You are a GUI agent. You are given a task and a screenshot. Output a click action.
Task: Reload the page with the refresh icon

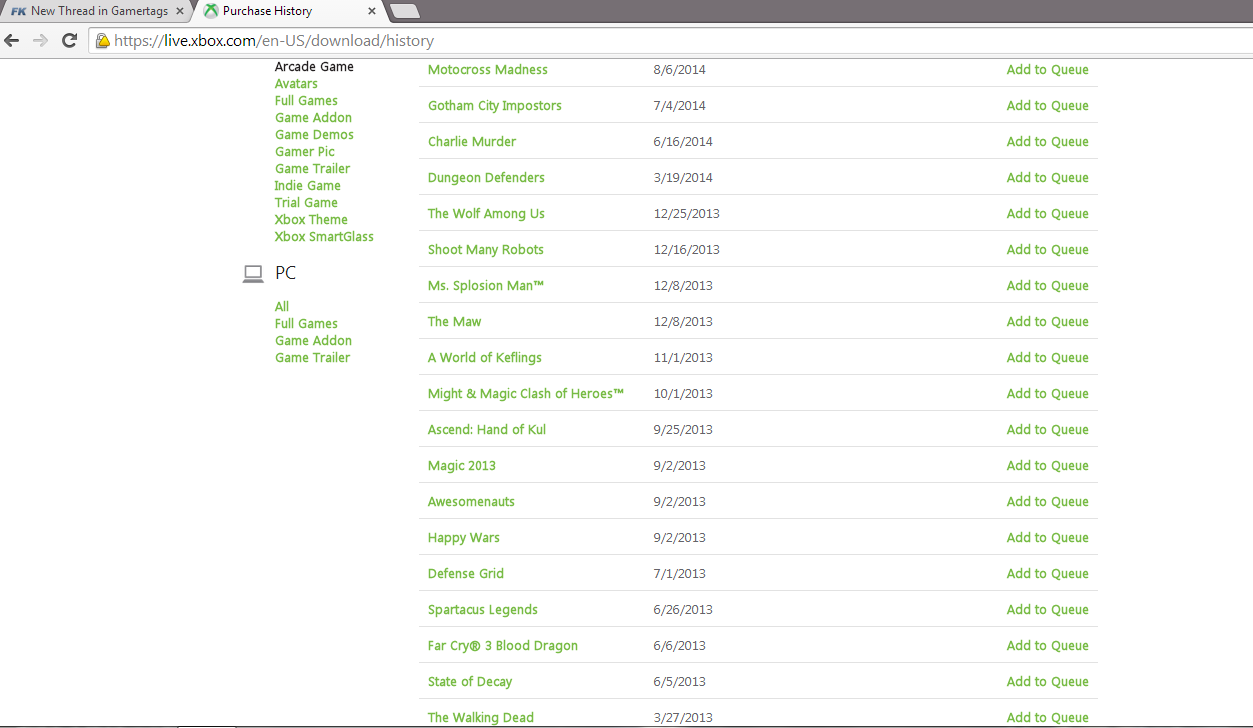pos(69,41)
